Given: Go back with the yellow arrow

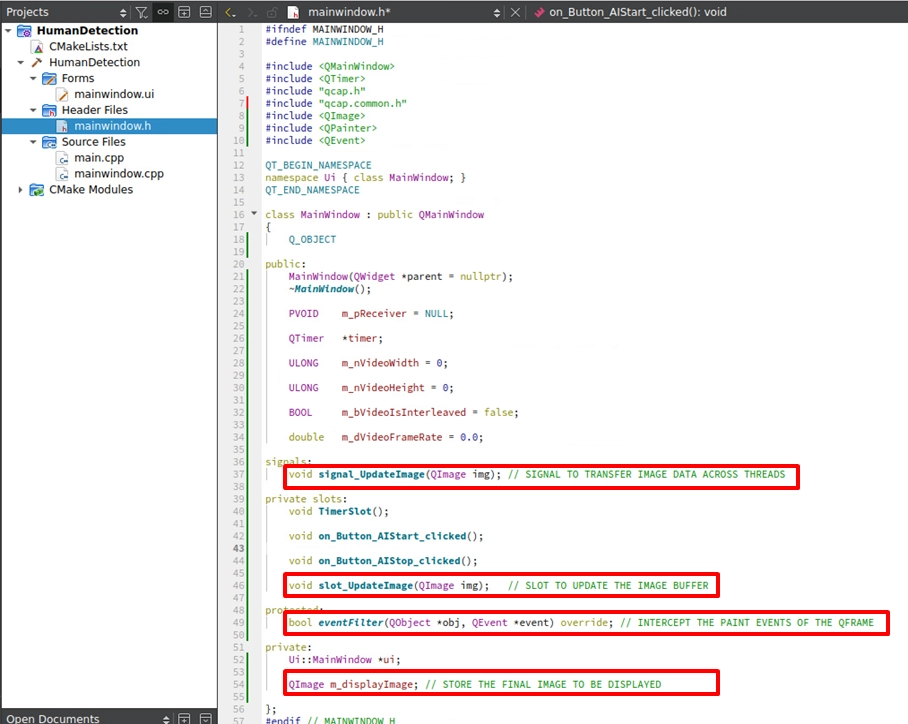Looking at the screenshot, I should click(x=230, y=12).
